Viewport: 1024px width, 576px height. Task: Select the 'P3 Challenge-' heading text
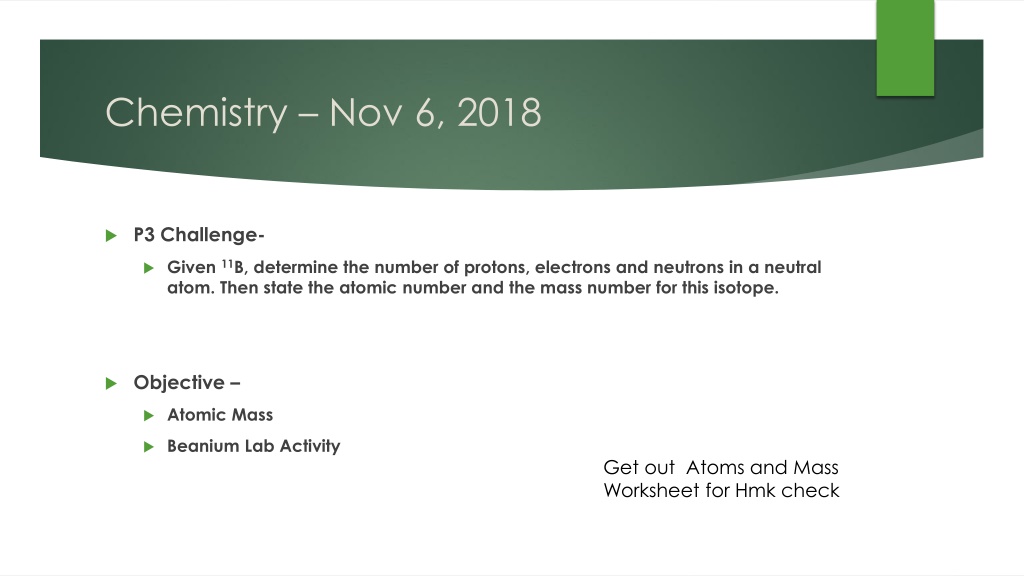click(x=199, y=235)
